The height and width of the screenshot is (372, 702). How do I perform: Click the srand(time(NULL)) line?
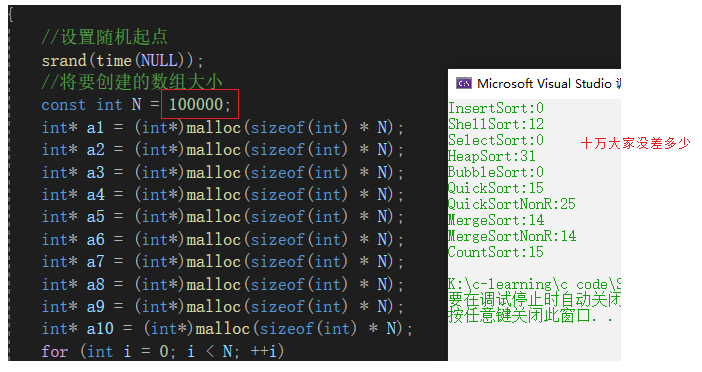tap(122, 60)
